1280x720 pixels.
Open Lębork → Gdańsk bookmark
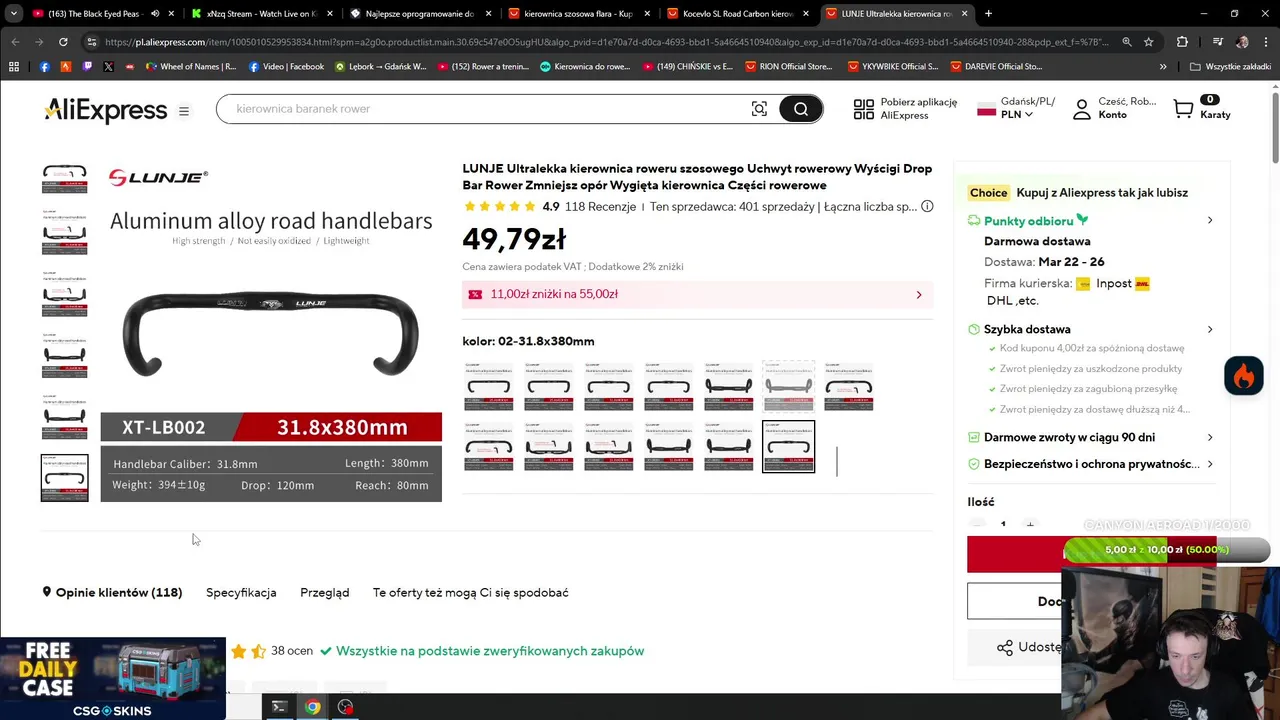click(x=381, y=67)
